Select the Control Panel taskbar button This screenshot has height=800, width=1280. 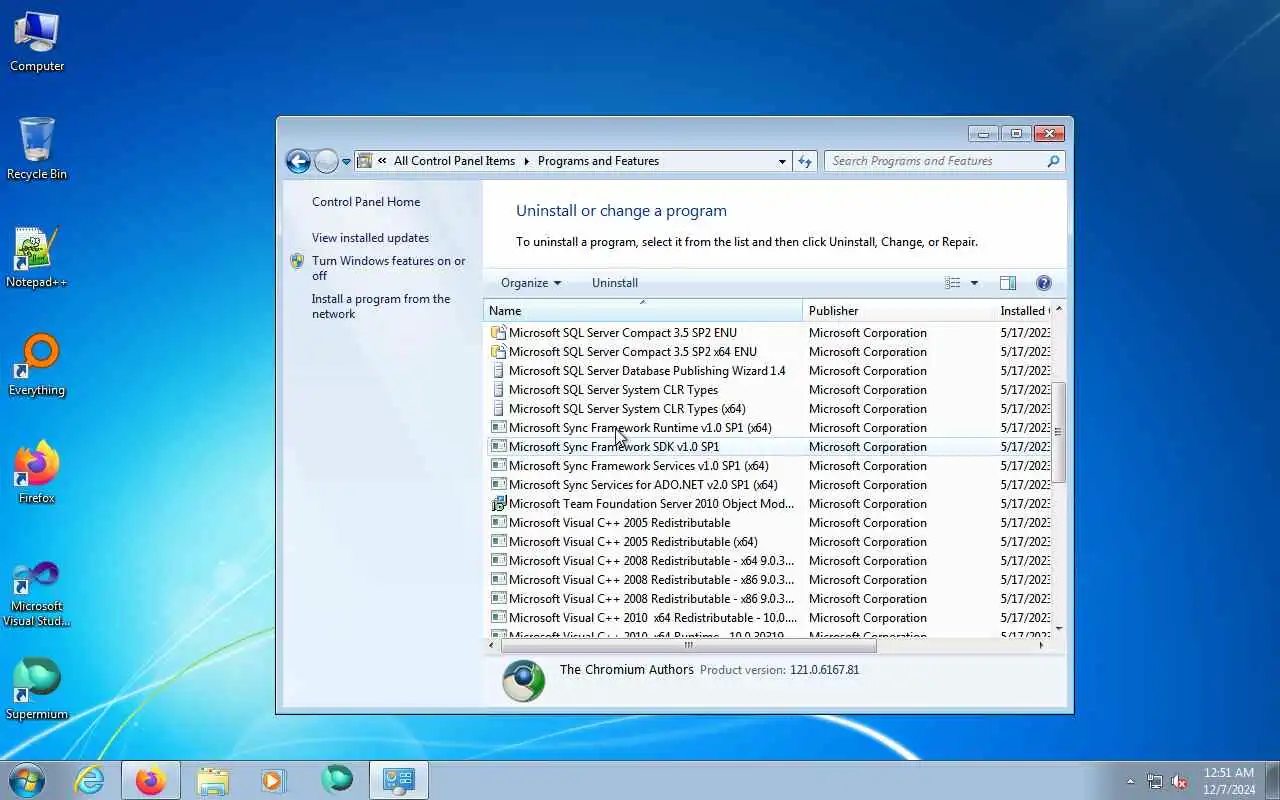point(399,780)
